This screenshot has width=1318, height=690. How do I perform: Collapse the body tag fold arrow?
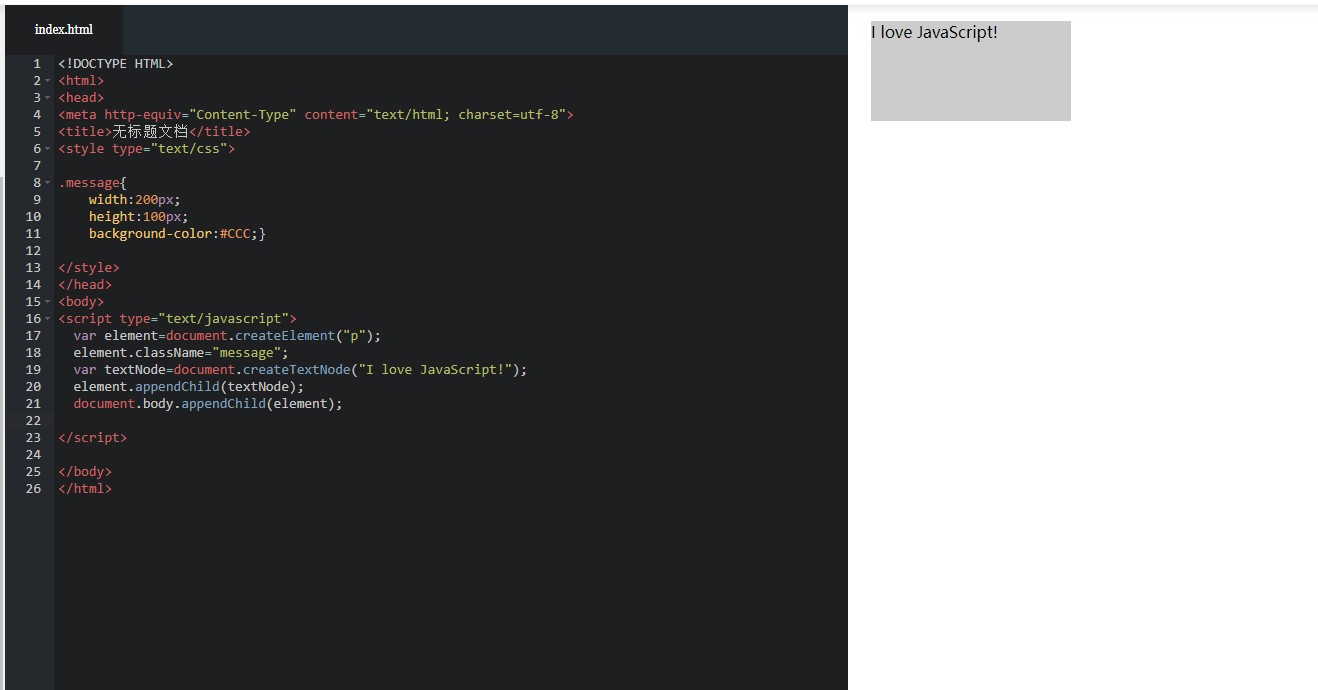(x=48, y=302)
